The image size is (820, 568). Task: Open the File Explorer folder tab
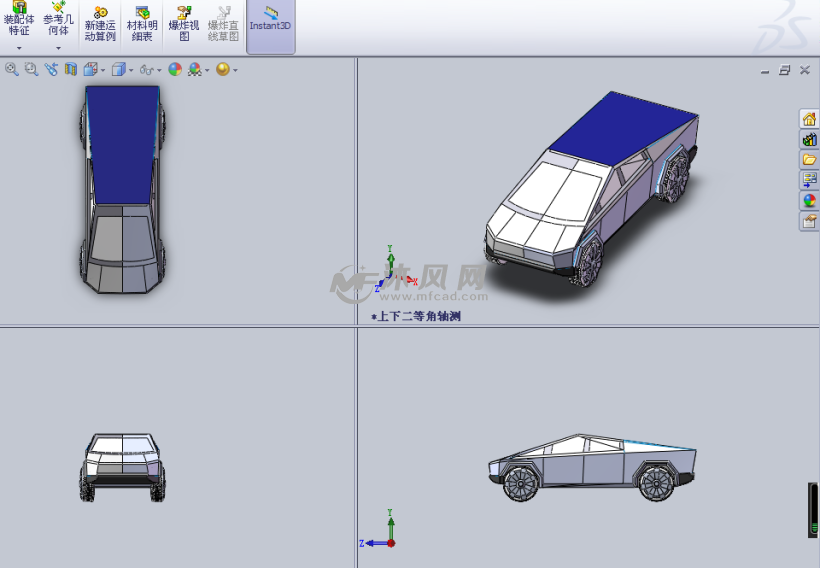809,160
